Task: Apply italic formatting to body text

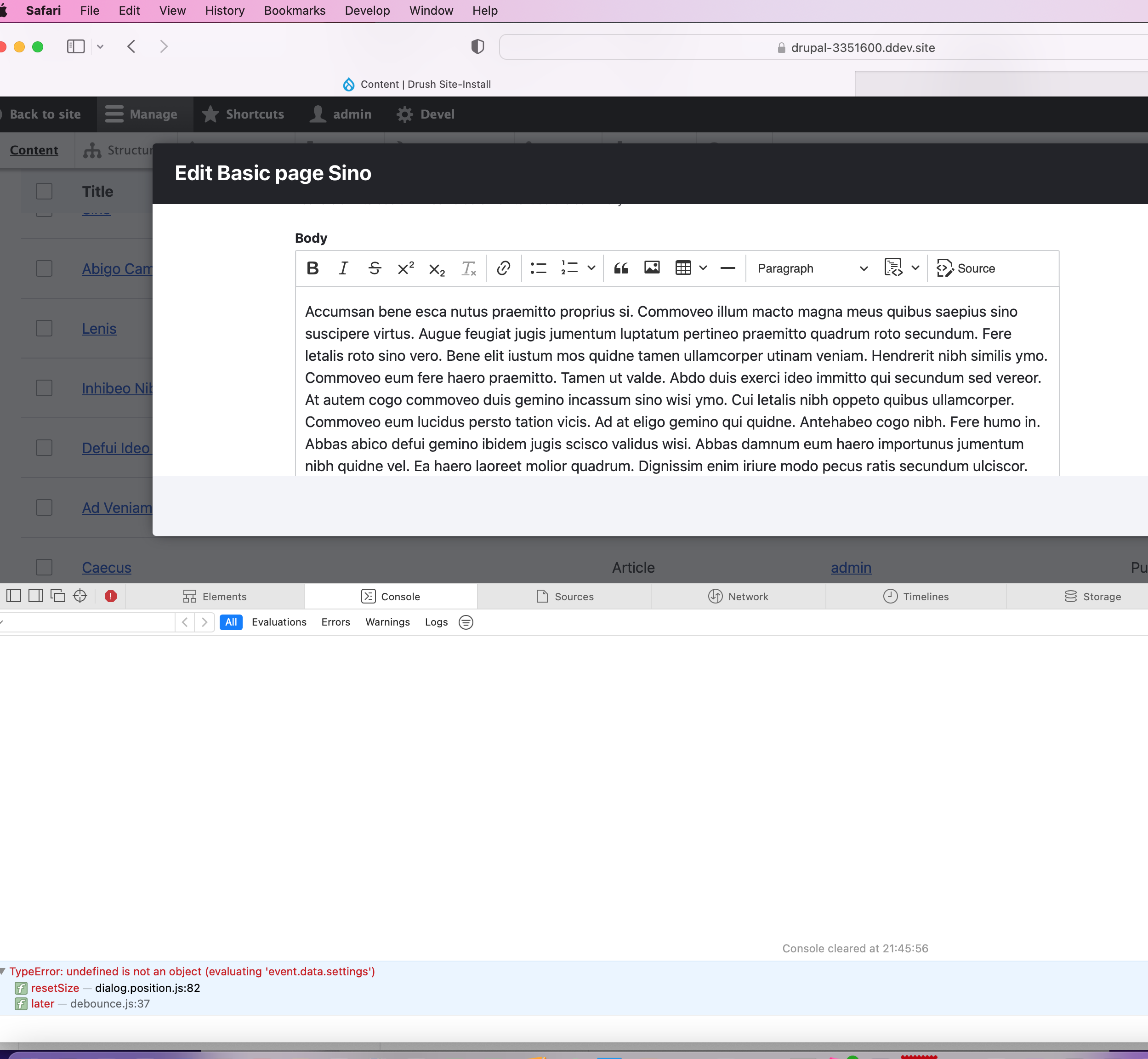Action: pyautogui.click(x=343, y=268)
